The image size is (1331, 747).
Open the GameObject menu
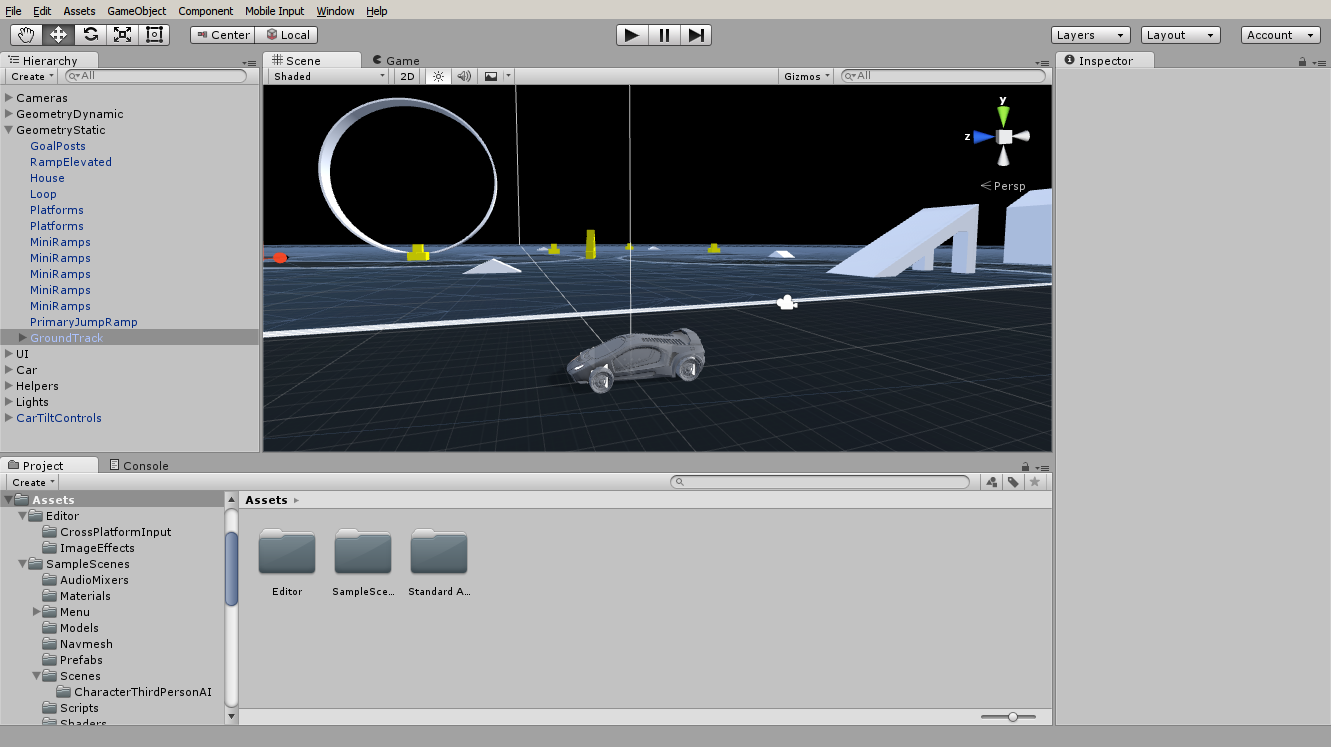click(x=136, y=11)
